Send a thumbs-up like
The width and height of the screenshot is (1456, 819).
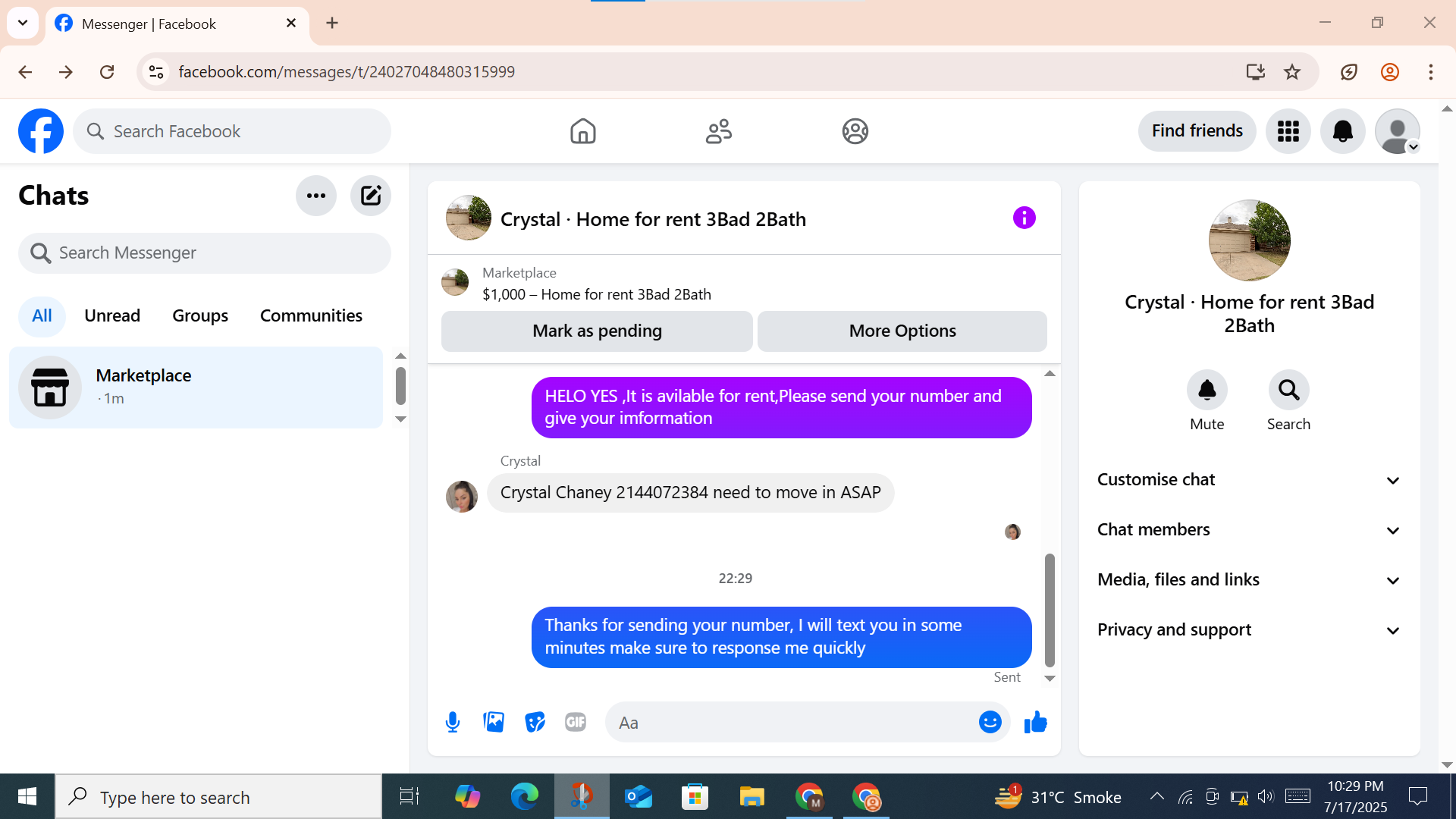point(1035,722)
